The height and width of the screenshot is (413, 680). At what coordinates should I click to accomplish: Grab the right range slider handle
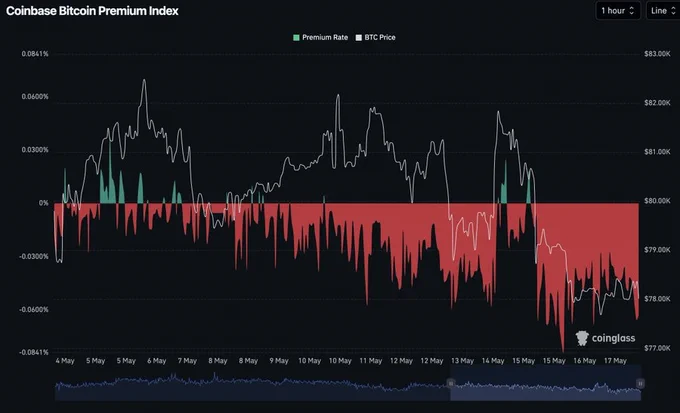pos(640,384)
